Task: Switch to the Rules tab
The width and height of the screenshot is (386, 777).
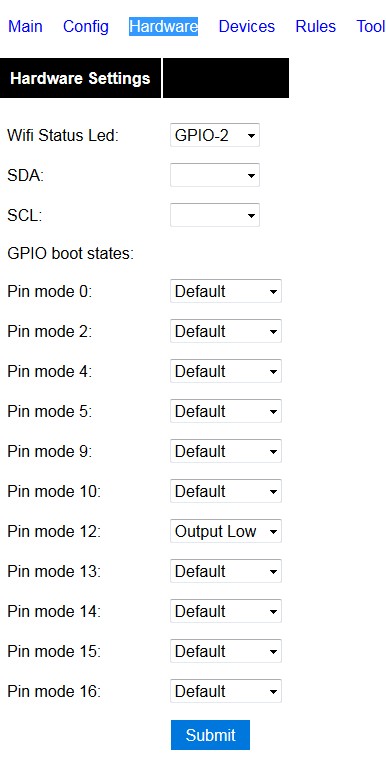Action: [x=316, y=26]
